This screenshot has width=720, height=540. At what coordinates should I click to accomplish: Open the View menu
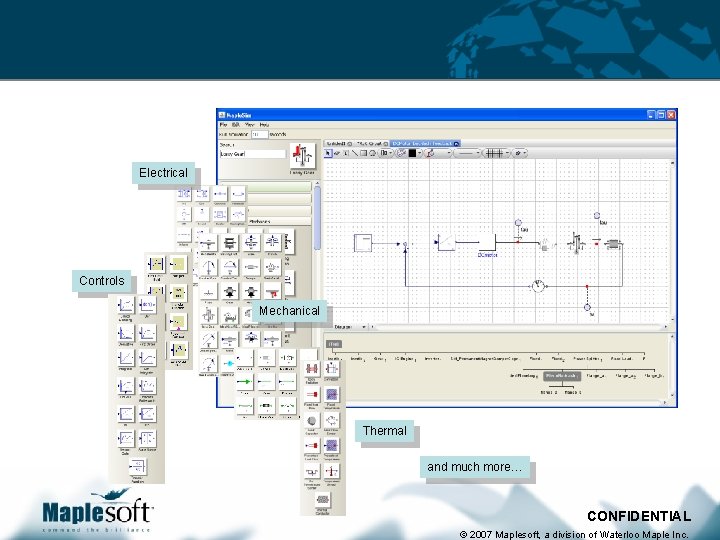pos(249,125)
